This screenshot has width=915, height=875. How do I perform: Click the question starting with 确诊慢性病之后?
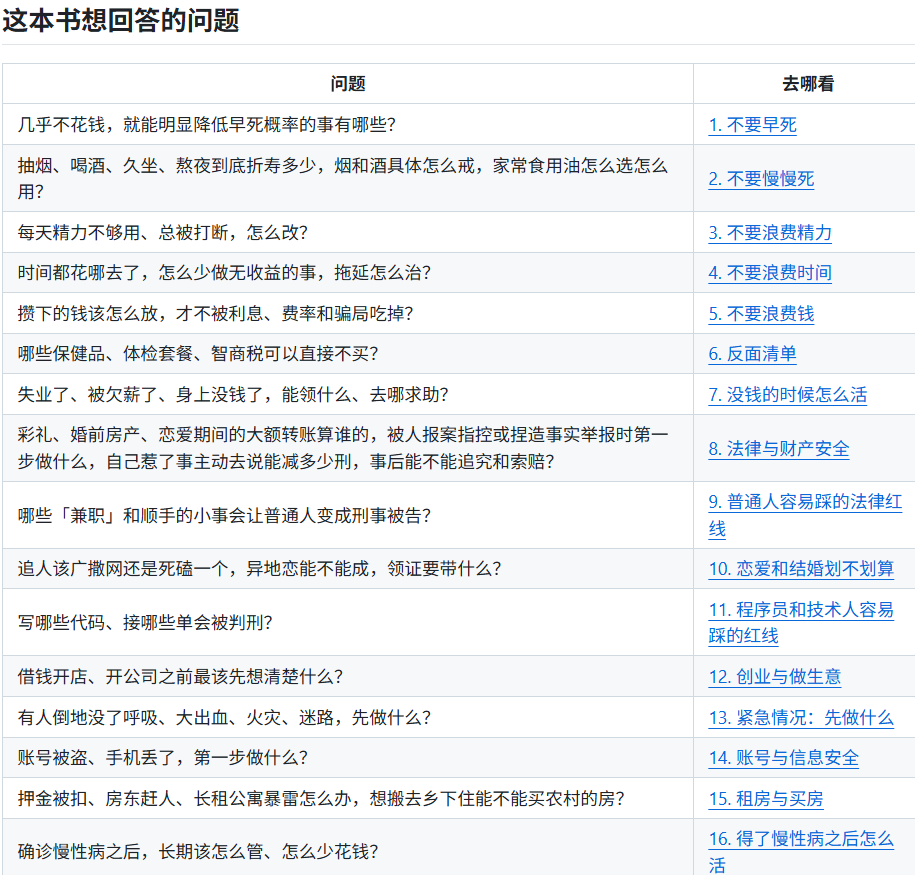click(198, 852)
